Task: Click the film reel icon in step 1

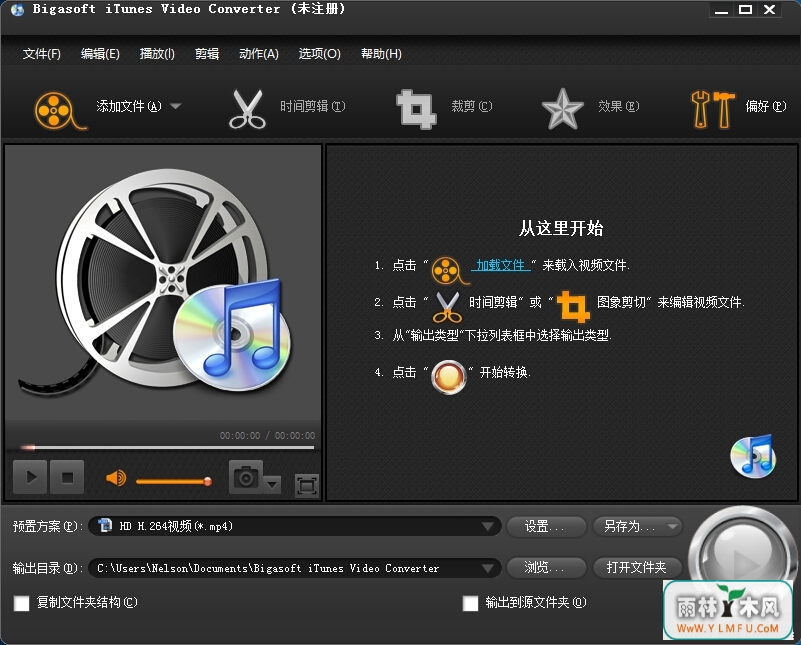Action: (450, 271)
